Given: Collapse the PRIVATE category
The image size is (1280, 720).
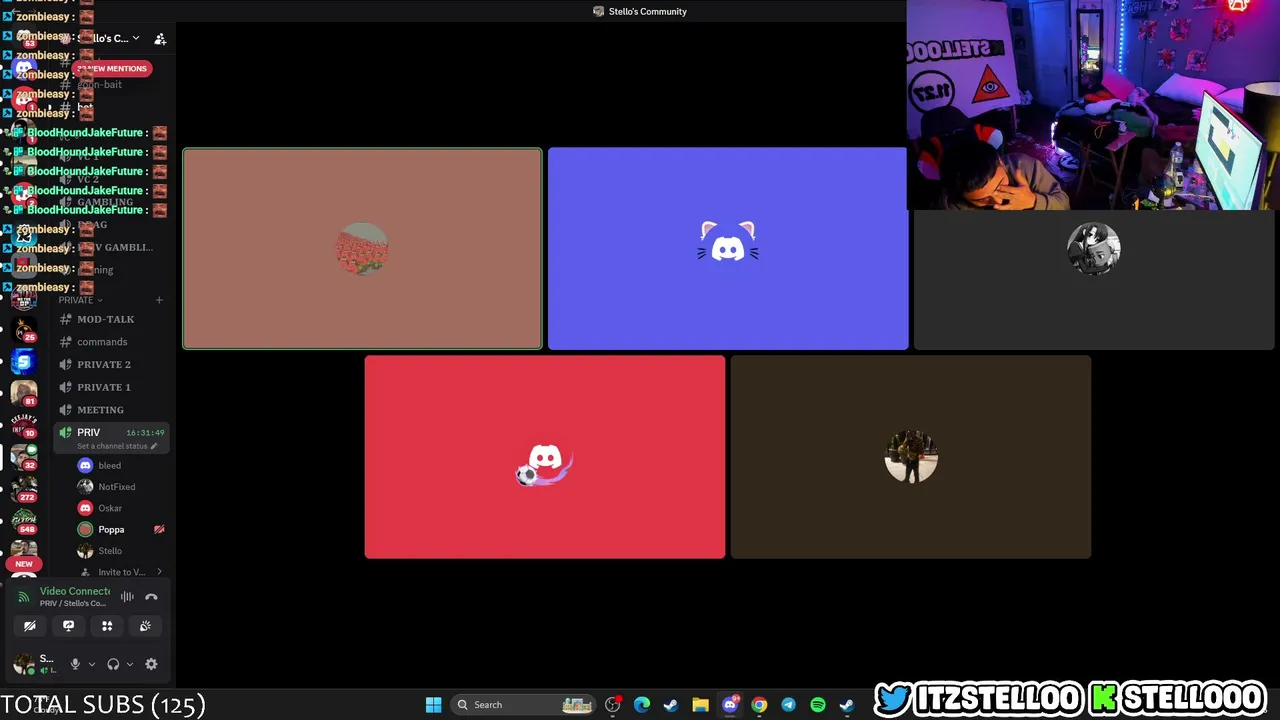Looking at the screenshot, I should (80, 300).
